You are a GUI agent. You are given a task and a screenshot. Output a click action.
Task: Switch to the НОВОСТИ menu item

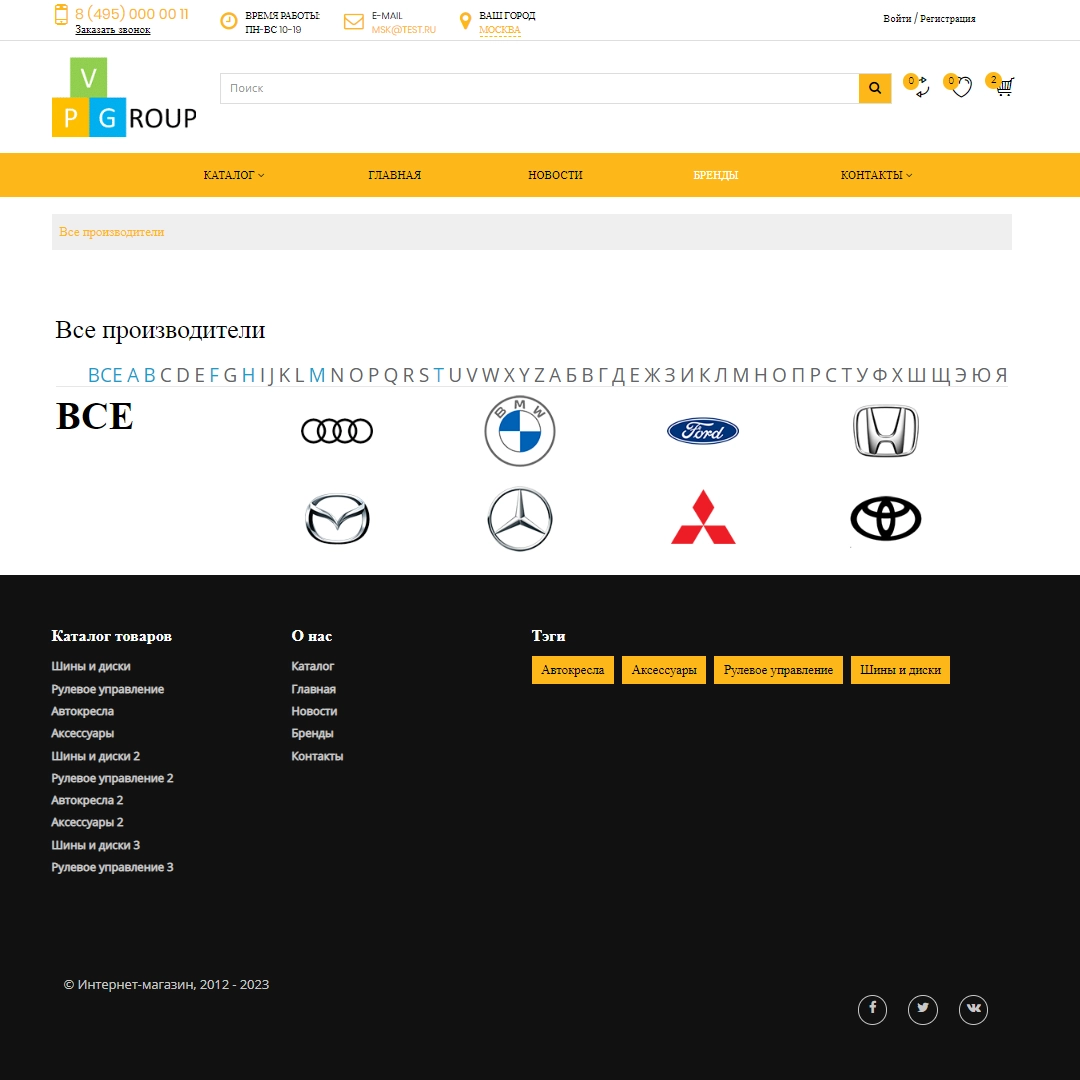pyautogui.click(x=555, y=175)
